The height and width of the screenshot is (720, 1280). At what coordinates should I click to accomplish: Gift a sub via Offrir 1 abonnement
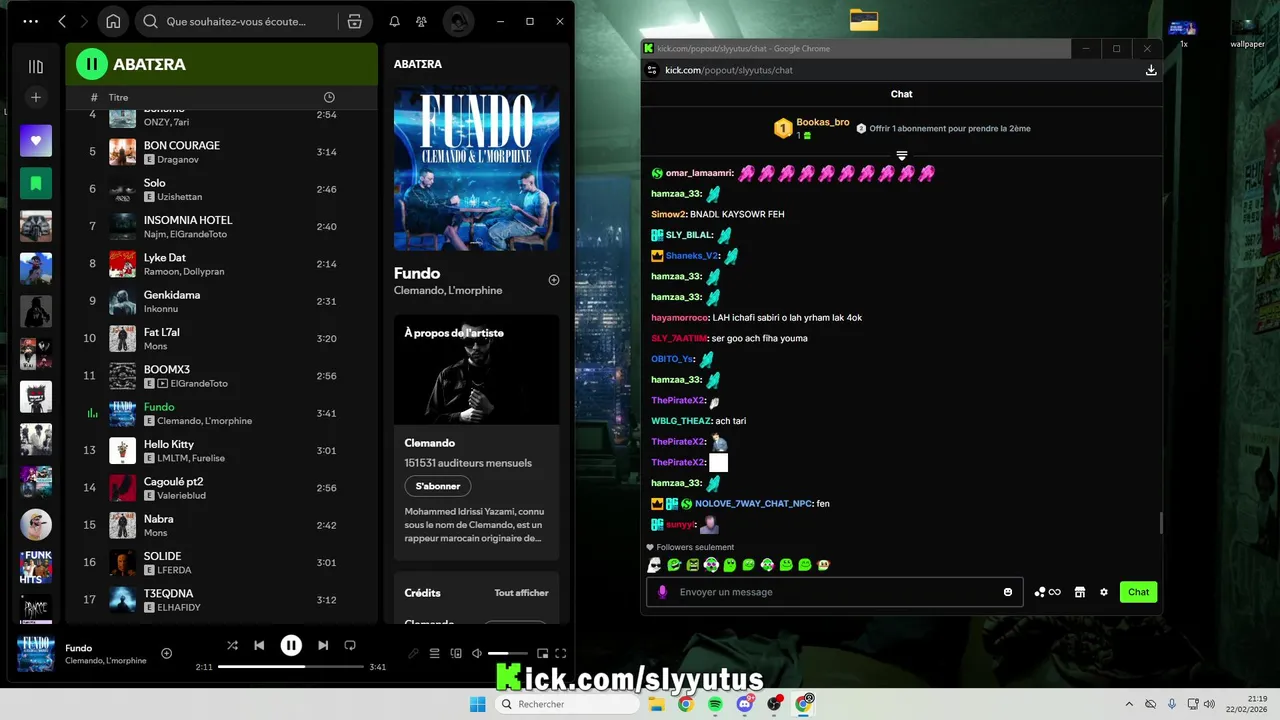pos(943,129)
